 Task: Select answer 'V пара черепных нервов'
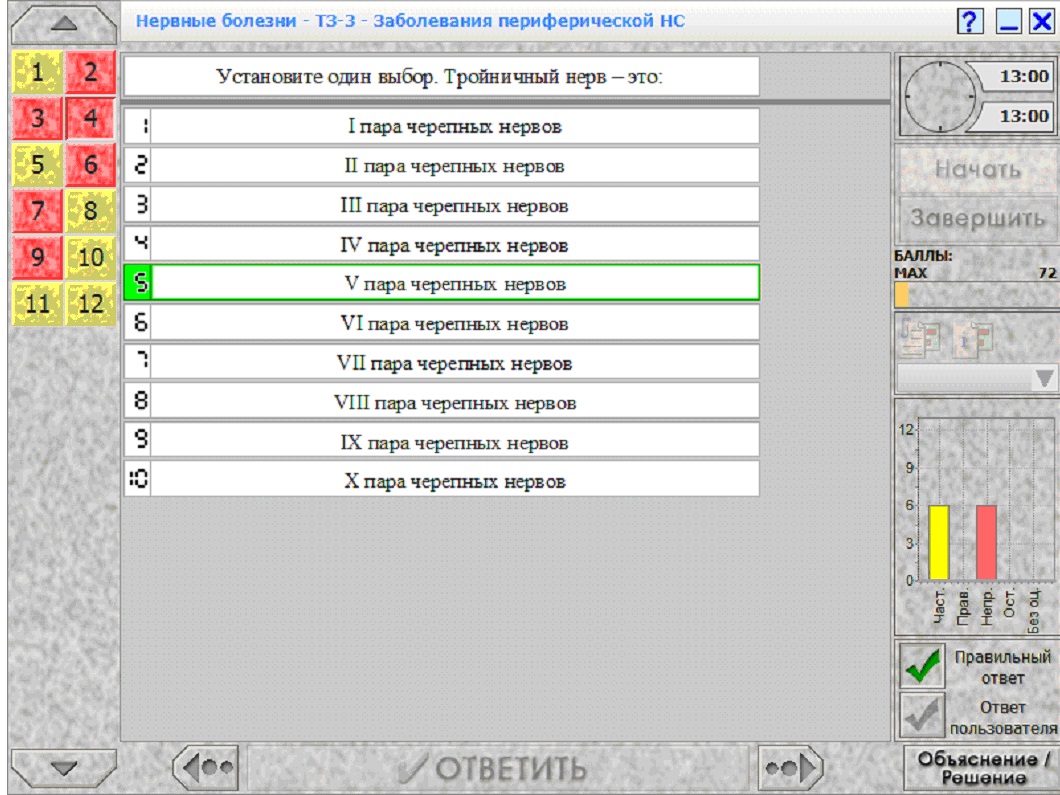click(x=441, y=283)
